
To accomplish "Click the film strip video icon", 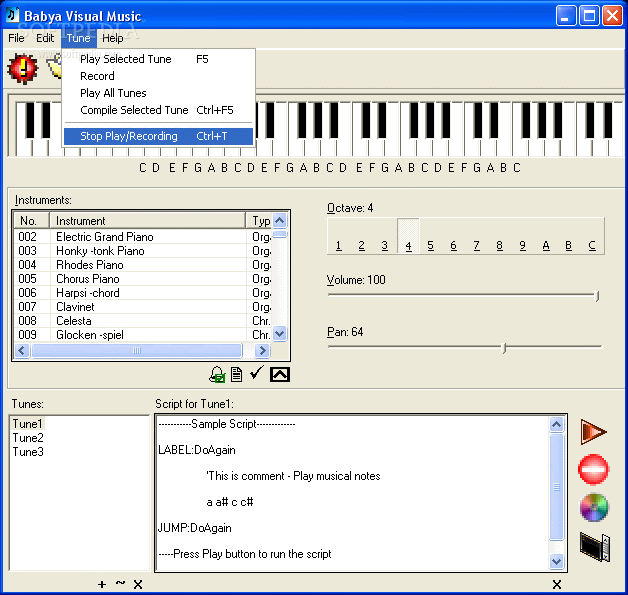I will pyautogui.click(x=595, y=547).
